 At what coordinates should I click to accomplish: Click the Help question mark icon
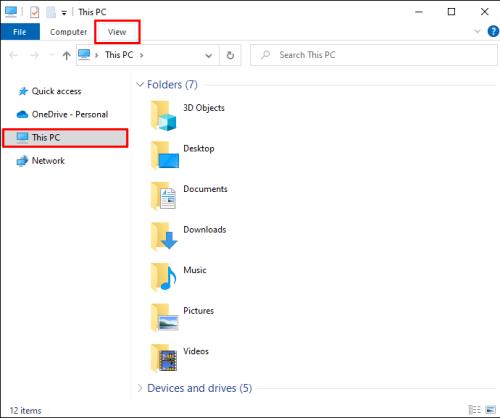[x=493, y=31]
